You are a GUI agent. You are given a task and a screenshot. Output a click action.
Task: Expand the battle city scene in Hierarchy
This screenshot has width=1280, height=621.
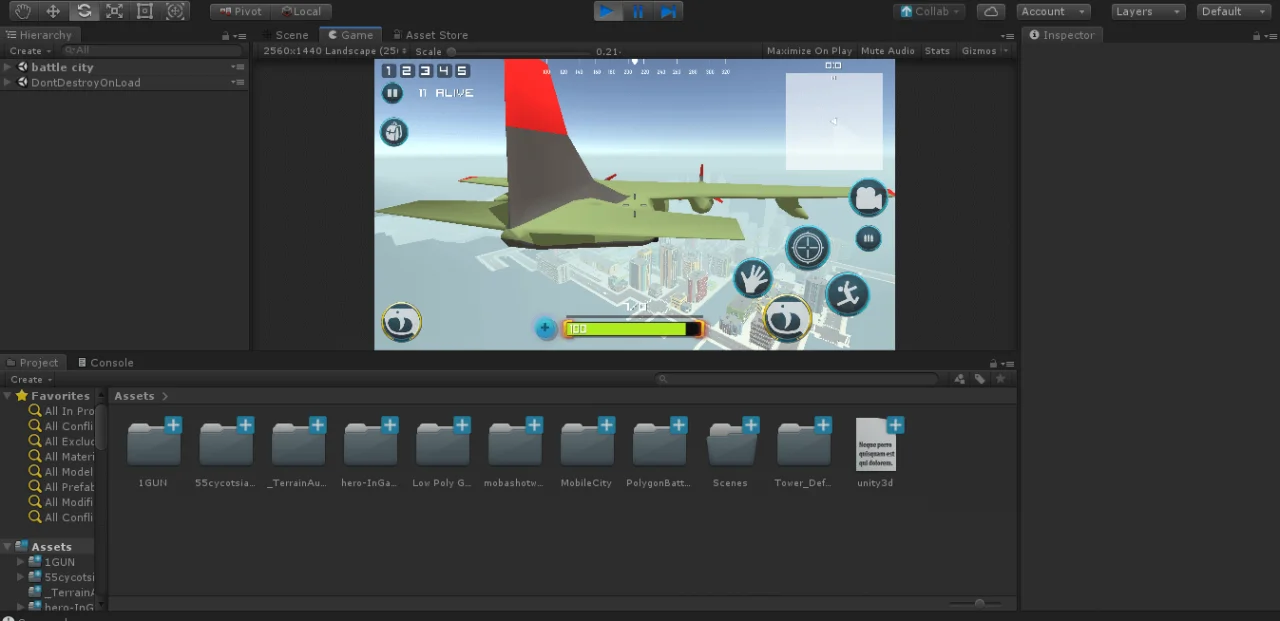(8, 67)
